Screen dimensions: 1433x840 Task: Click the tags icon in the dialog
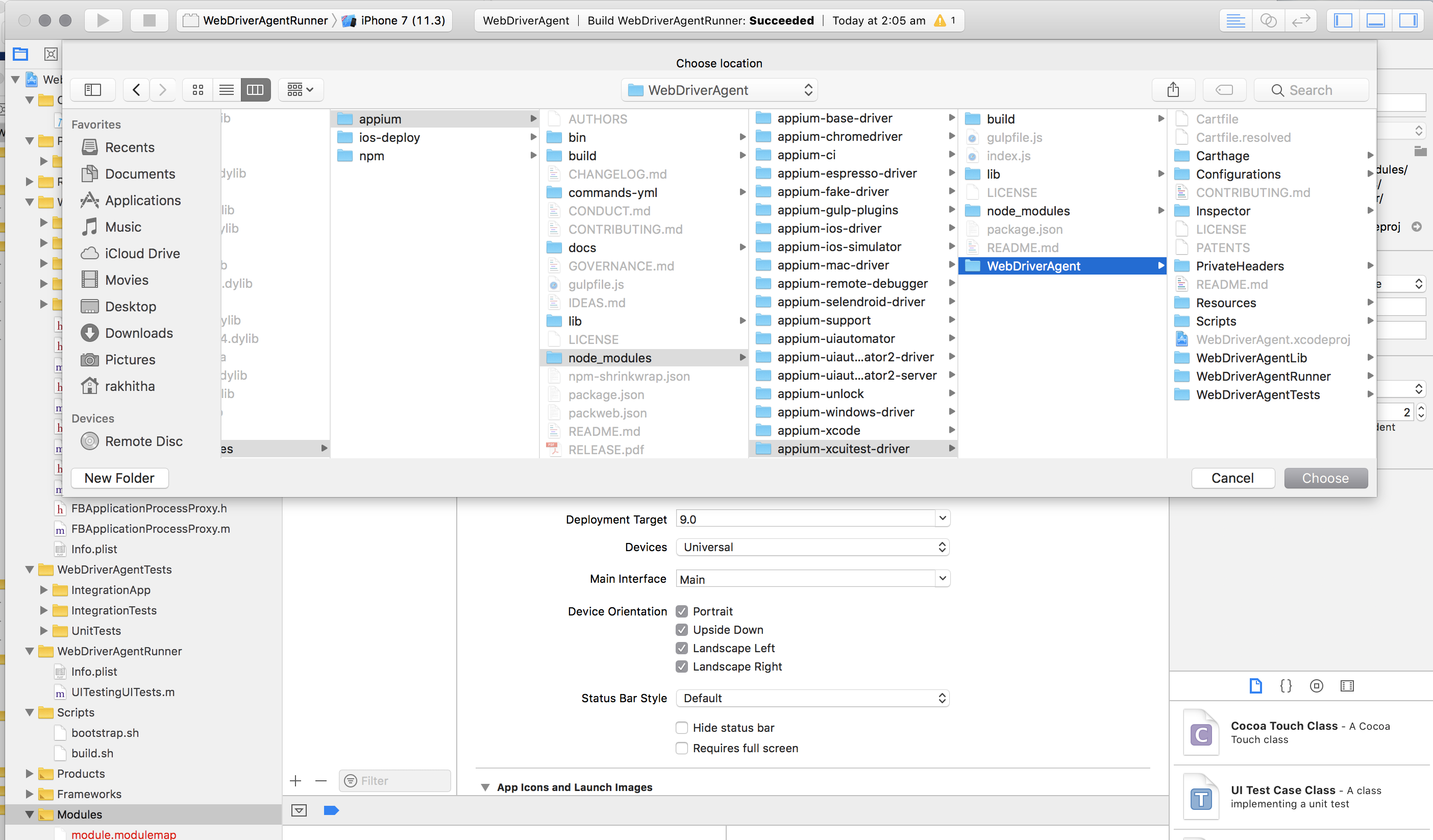pos(1224,90)
